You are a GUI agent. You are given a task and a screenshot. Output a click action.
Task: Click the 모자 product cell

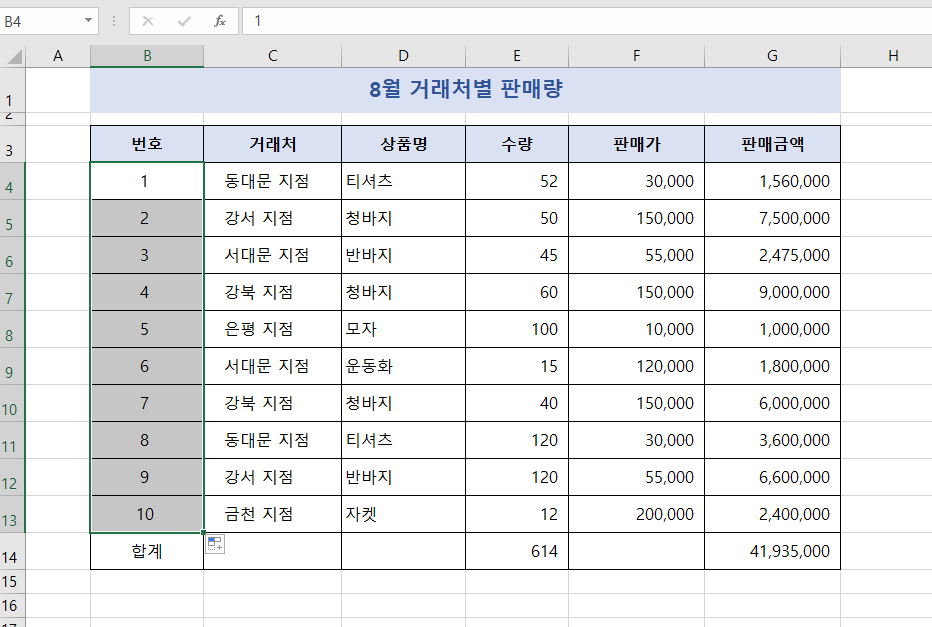403,329
